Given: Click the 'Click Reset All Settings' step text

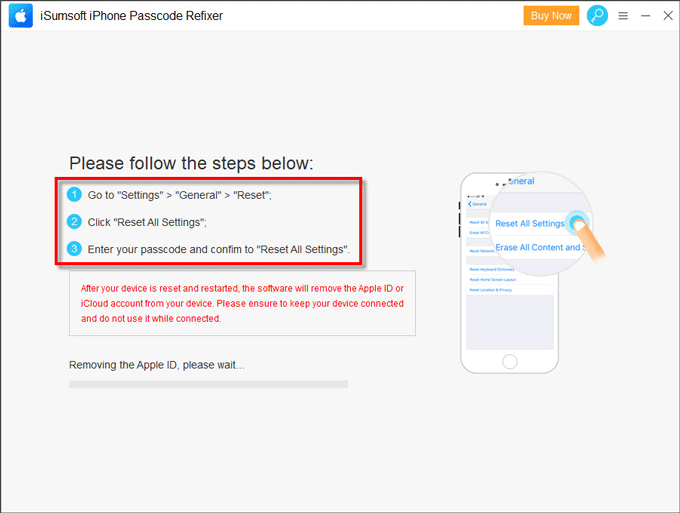Looking at the screenshot, I should point(147,222).
